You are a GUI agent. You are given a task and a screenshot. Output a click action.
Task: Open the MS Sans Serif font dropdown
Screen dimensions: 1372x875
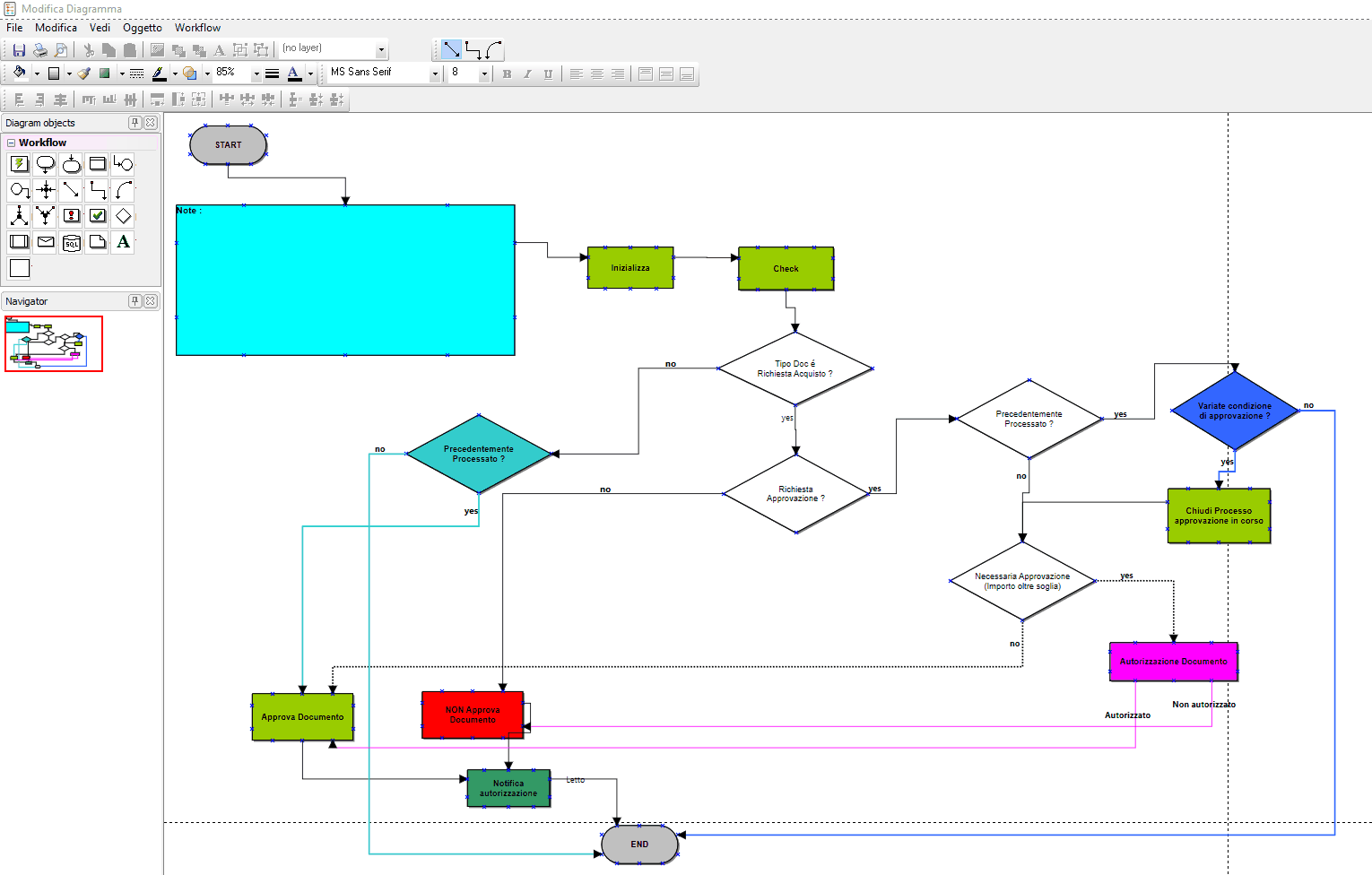click(436, 74)
